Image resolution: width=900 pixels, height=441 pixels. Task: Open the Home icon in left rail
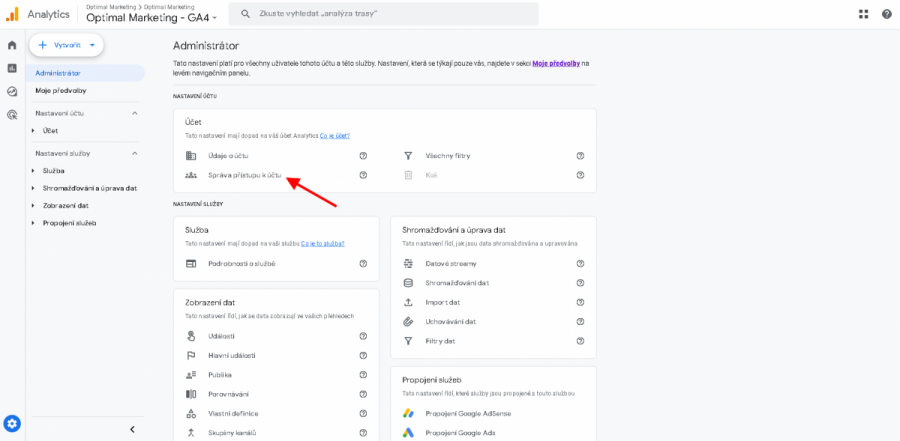click(12, 45)
